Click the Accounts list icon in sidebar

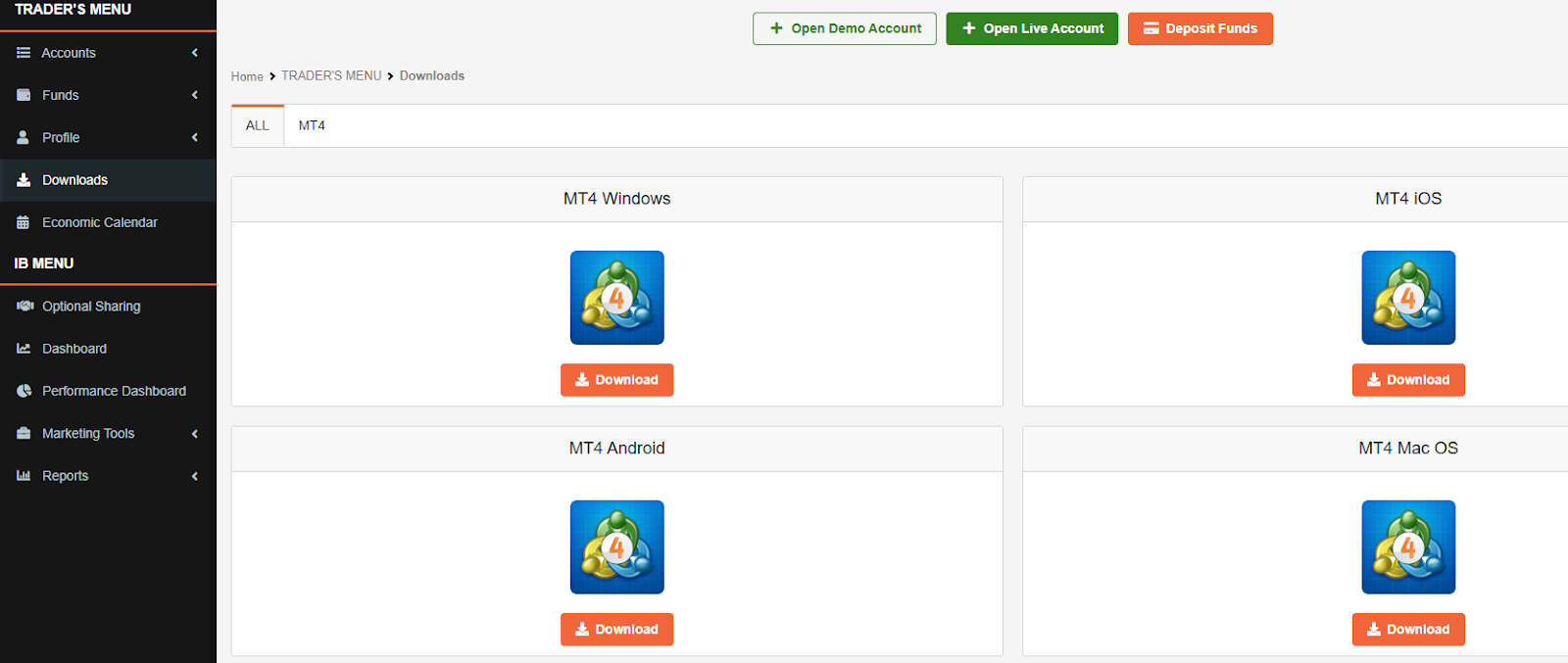tap(24, 53)
